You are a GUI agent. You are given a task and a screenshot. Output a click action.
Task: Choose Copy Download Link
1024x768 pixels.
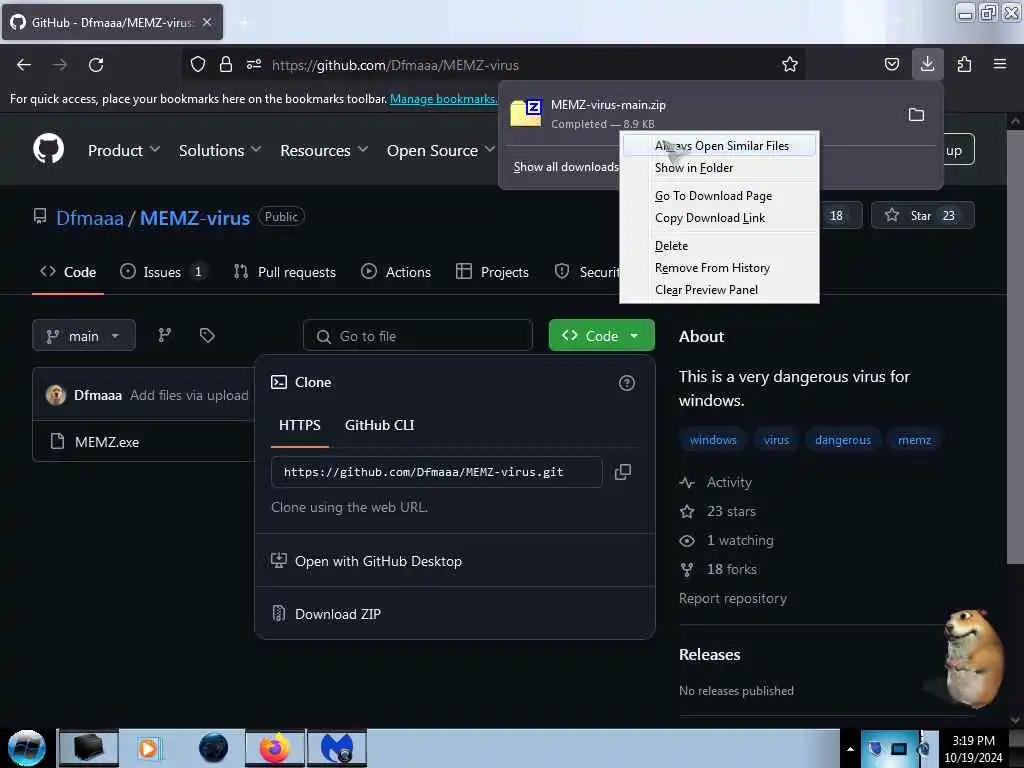(x=720, y=218)
